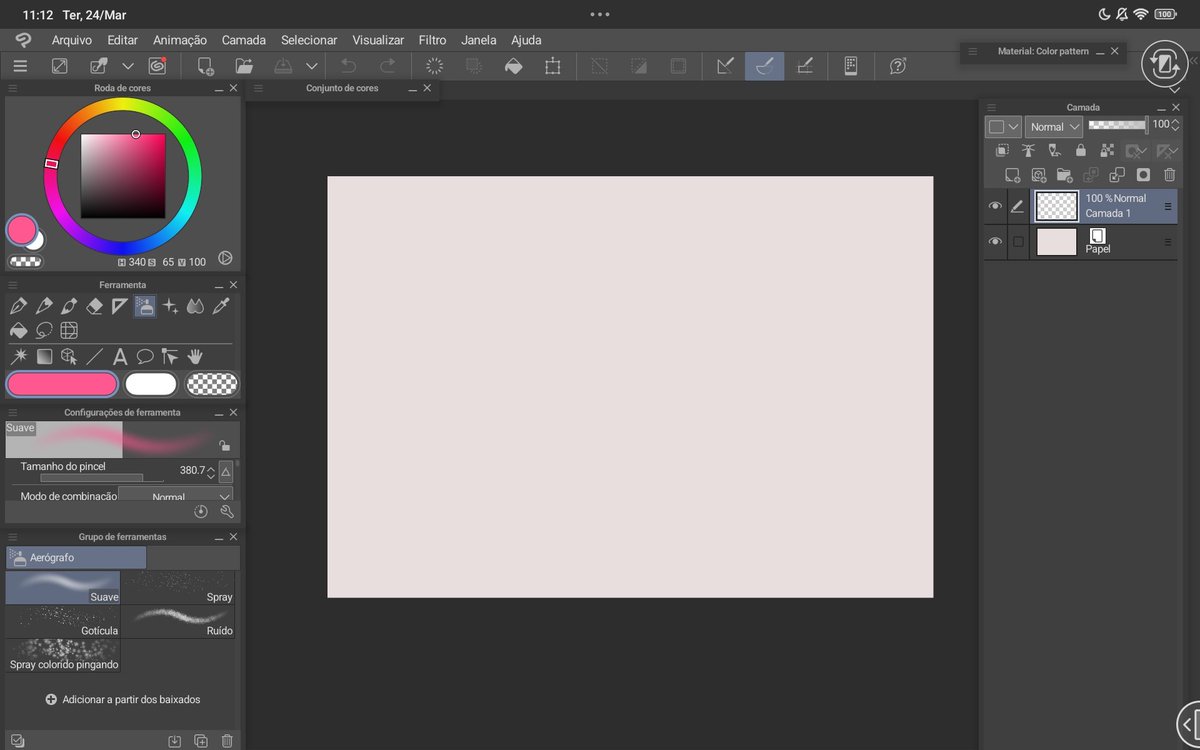Select the Fill bucket tool in Ferramenta

pos(18,330)
